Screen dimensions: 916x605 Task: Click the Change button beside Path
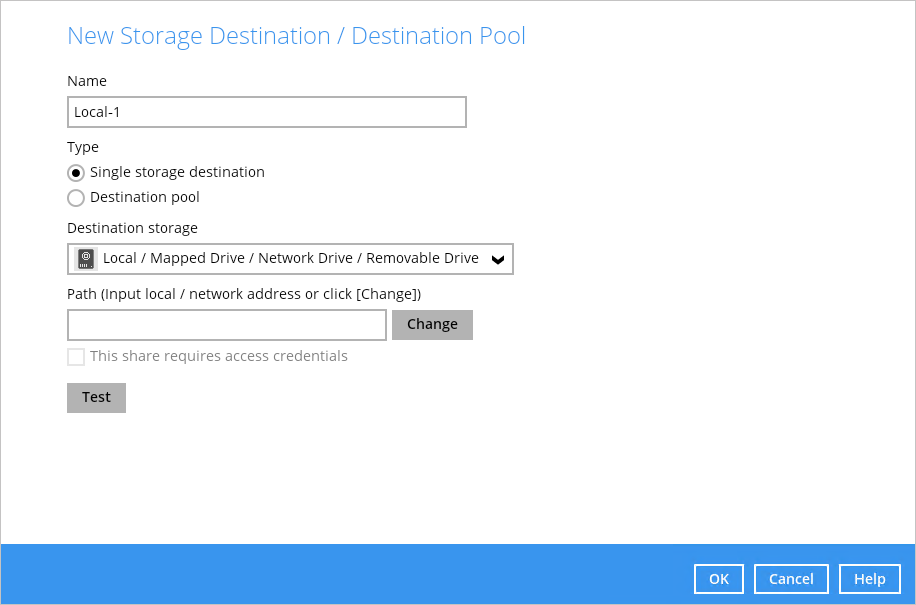click(432, 325)
